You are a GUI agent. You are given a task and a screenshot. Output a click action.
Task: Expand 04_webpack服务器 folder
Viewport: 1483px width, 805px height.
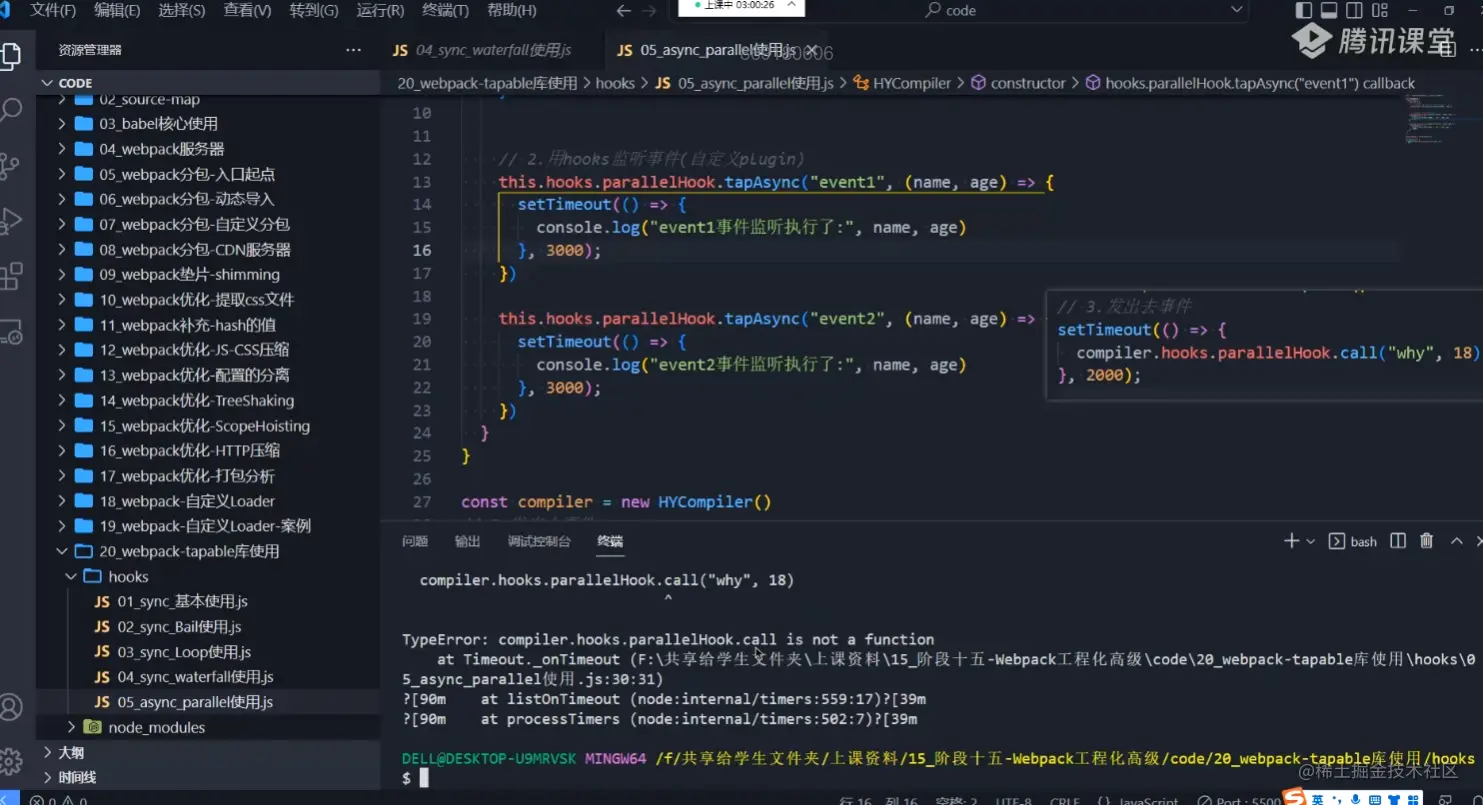[x=208, y=149]
